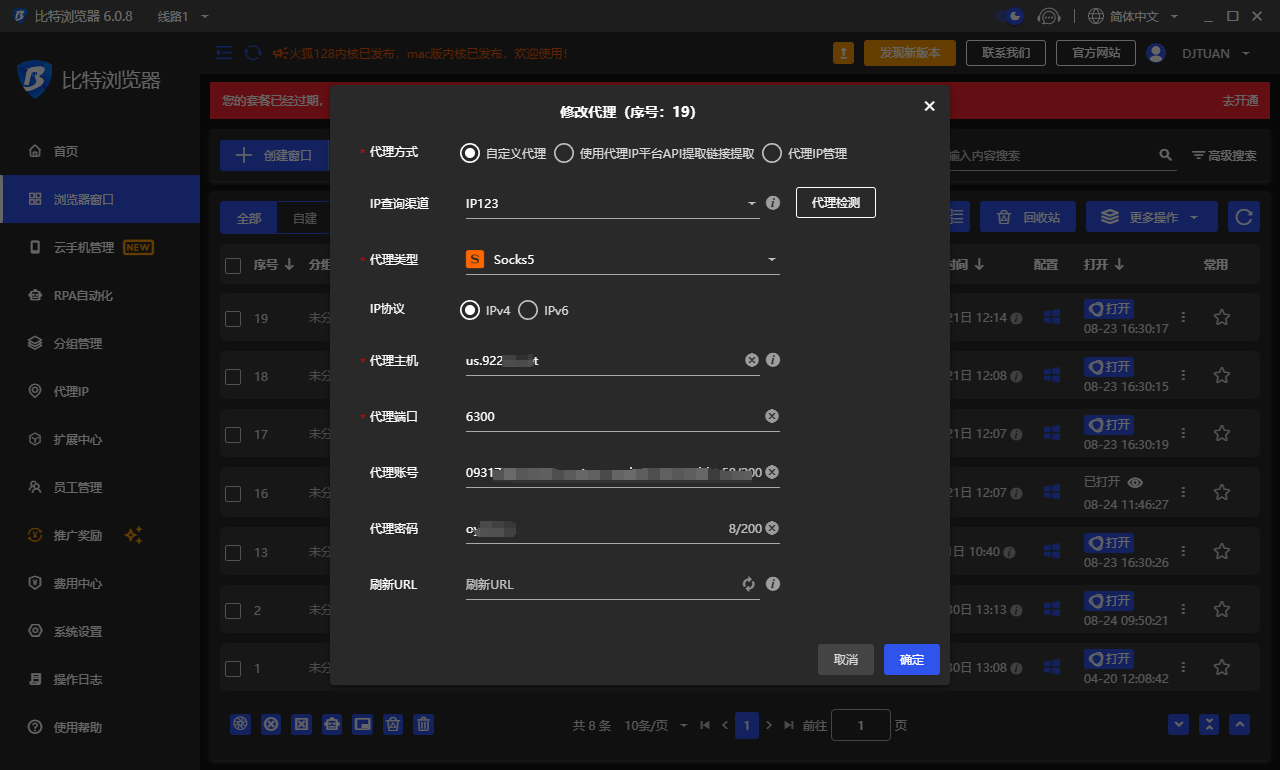Expand the 代理类型 dropdown showing Socks5
Image resolution: width=1280 pixels, height=770 pixels.
click(622, 260)
